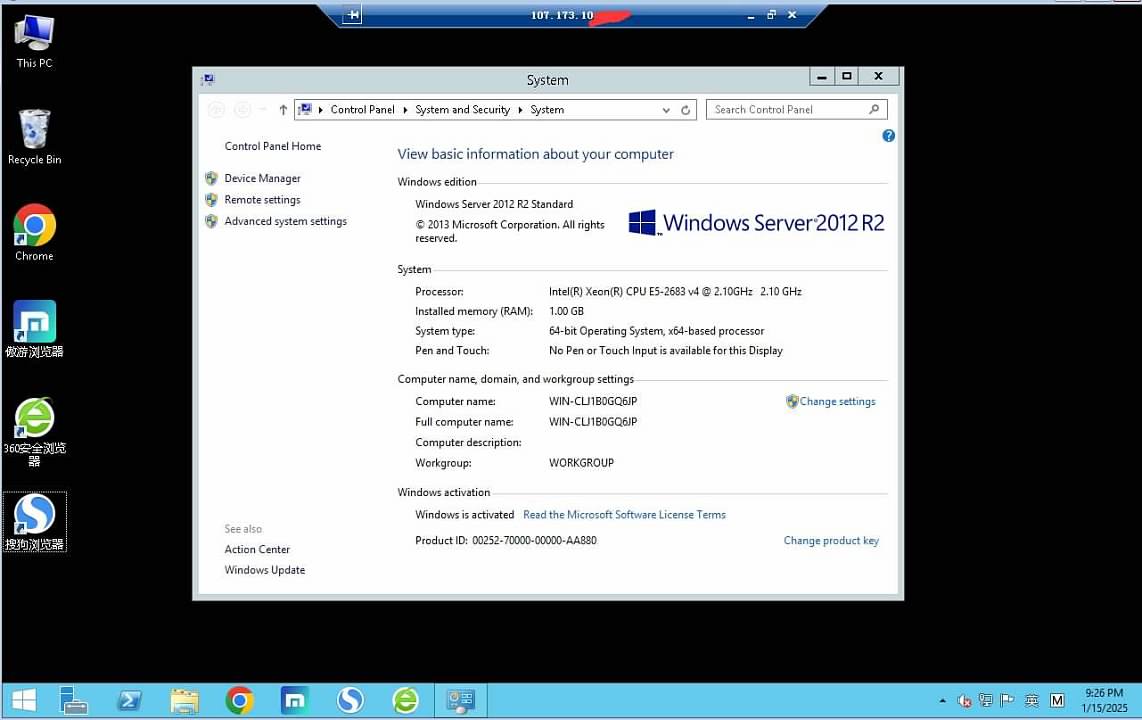Open Action Center under See also
The height and width of the screenshot is (720, 1142).
257,549
